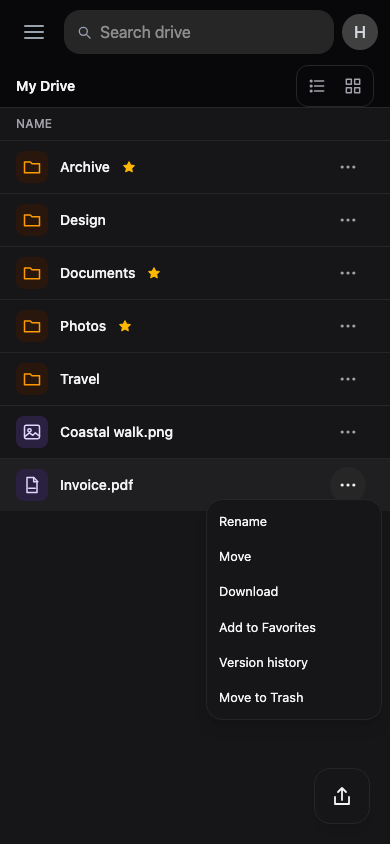390x844 pixels.
Task: Open the Coastal walk.png file name
Action: [x=117, y=432]
